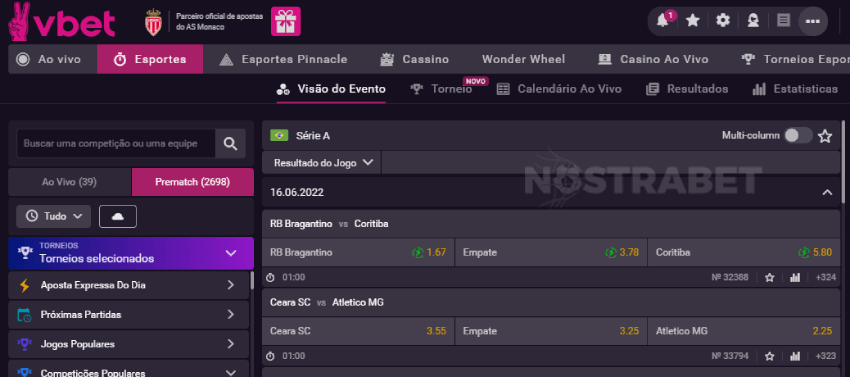Image resolution: width=850 pixels, height=377 pixels.
Task: Open the Wonder Wheel tab
Action: (x=523, y=59)
